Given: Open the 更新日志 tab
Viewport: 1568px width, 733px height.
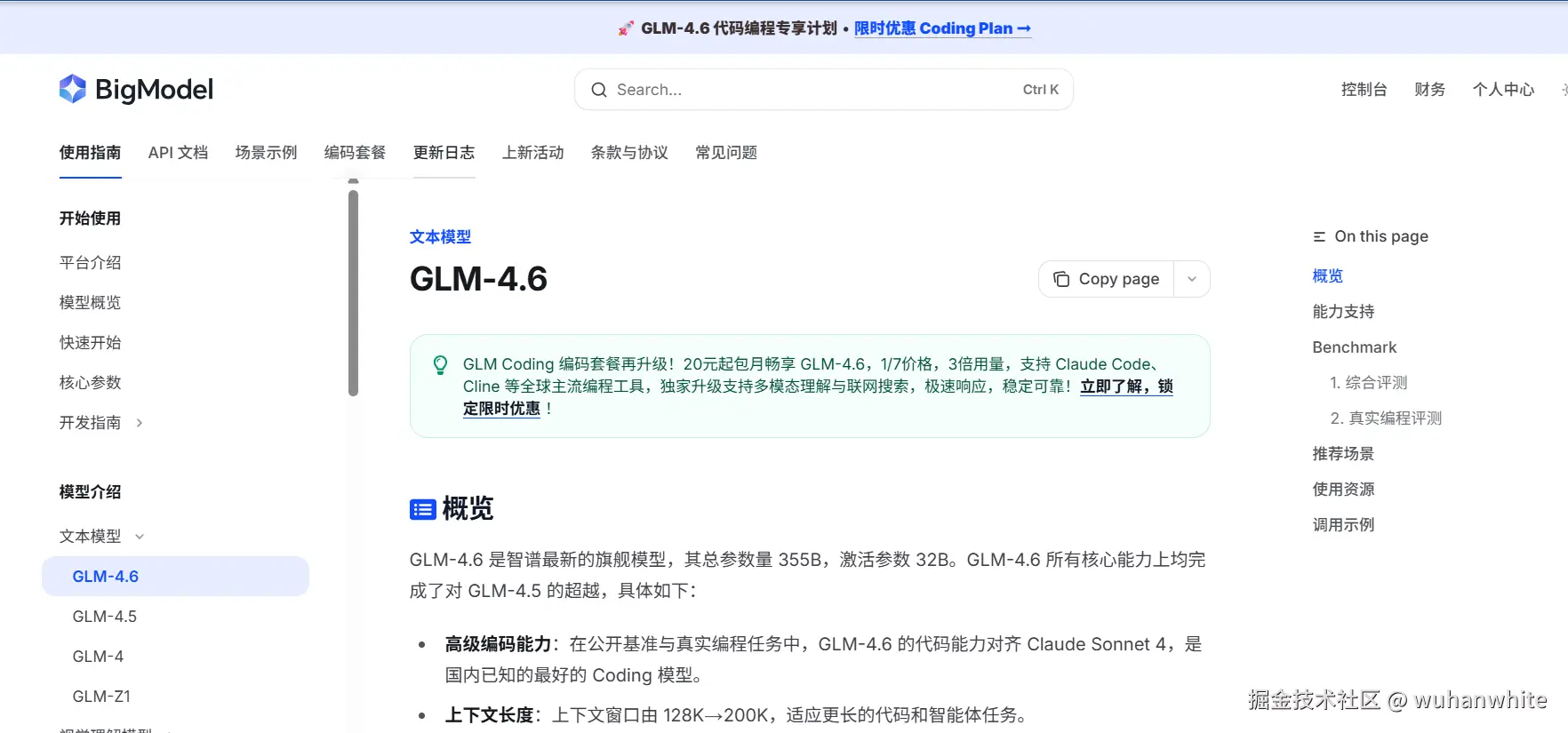Looking at the screenshot, I should (444, 153).
